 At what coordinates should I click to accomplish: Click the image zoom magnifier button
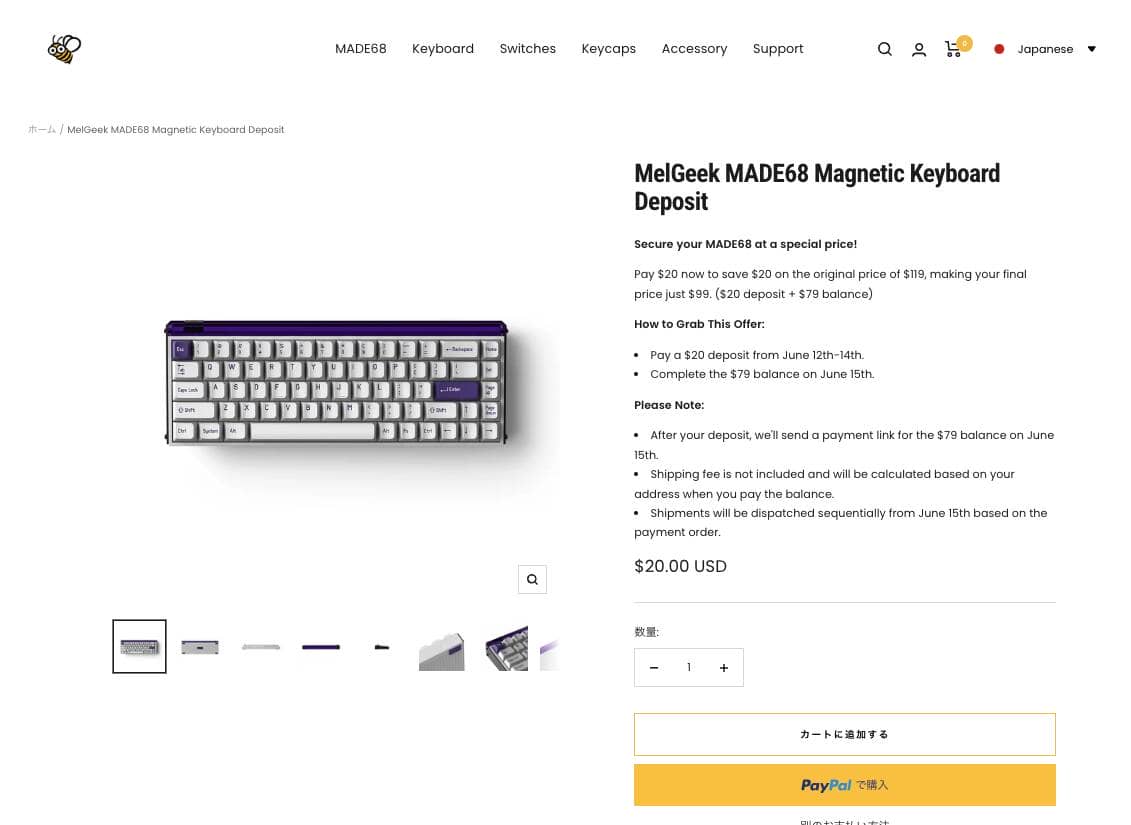coord(532,579)
